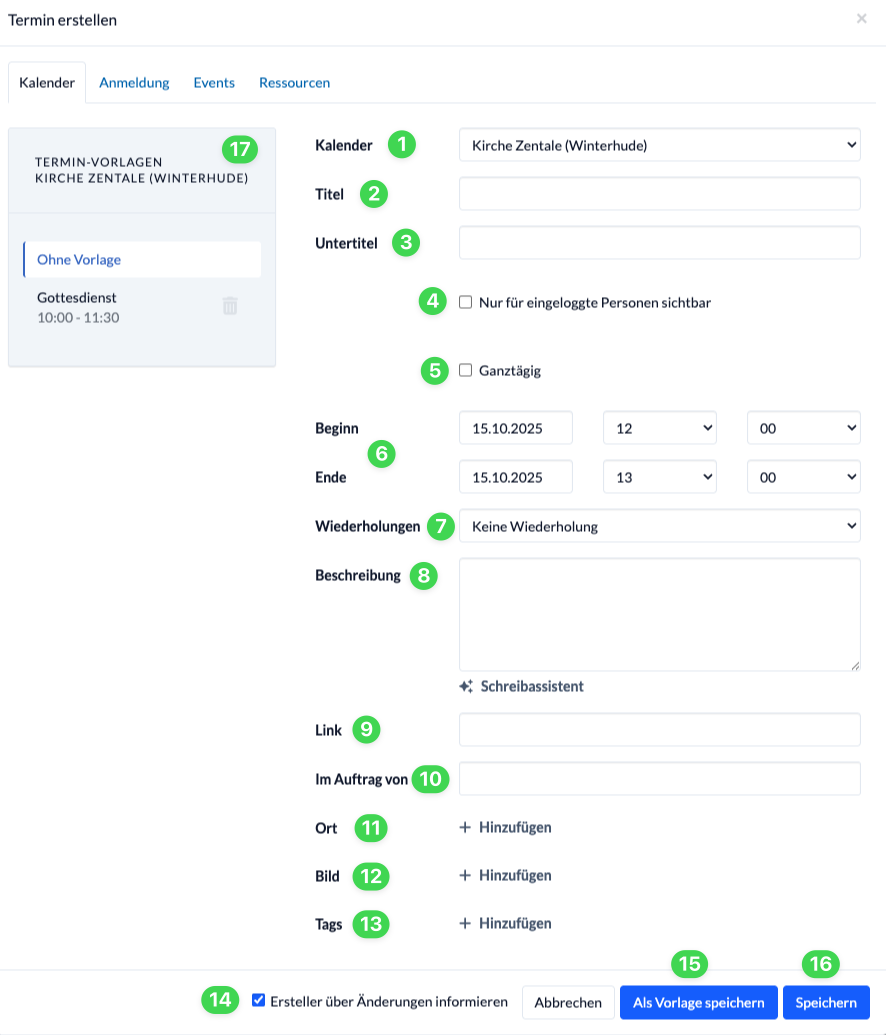Screen dimensions: 886x1035
Task: Open the Ende minute dropdown
Action: pos(803,477)
